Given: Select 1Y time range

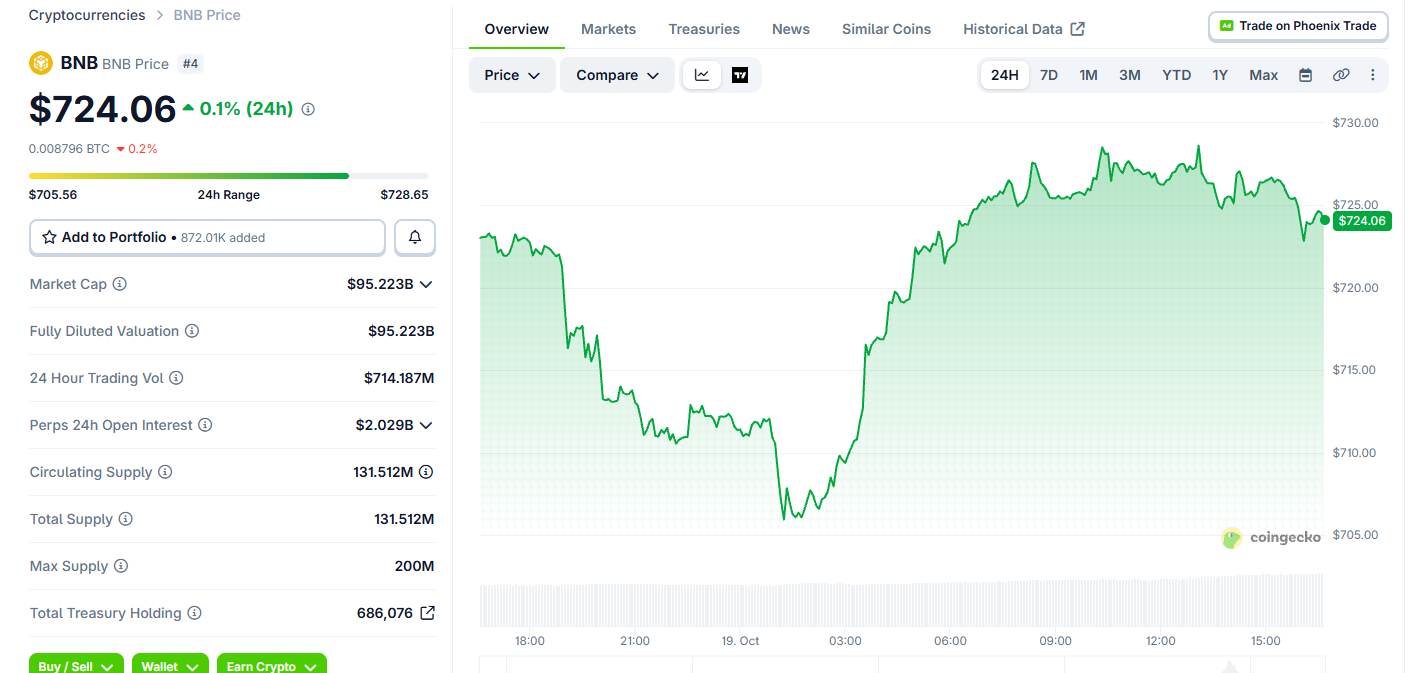Looking at the screenshot, I should pos(1220,75).
